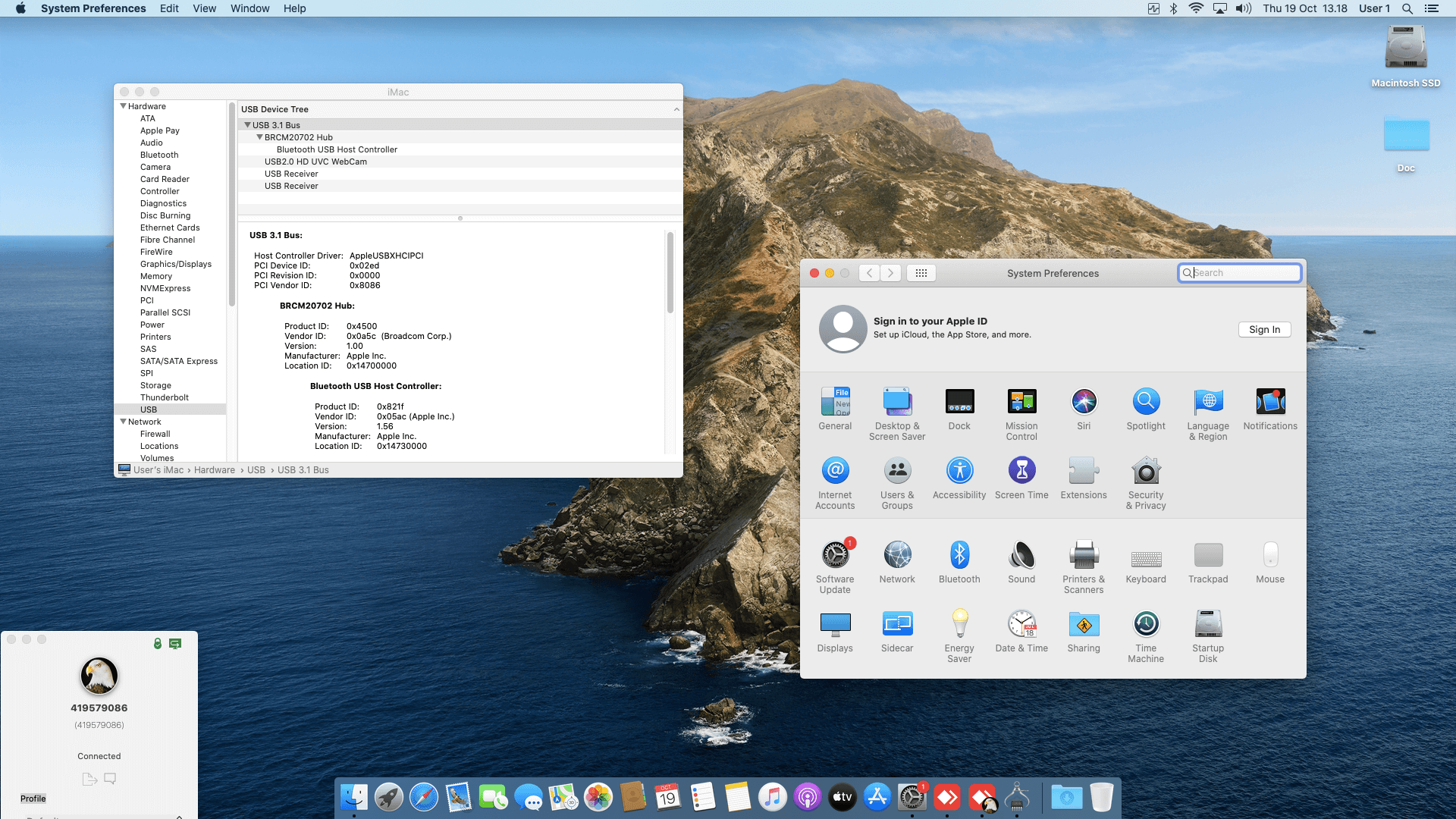Open Sharing preferences pane
Viewport: 1456px width, 819px height.
1084,631
